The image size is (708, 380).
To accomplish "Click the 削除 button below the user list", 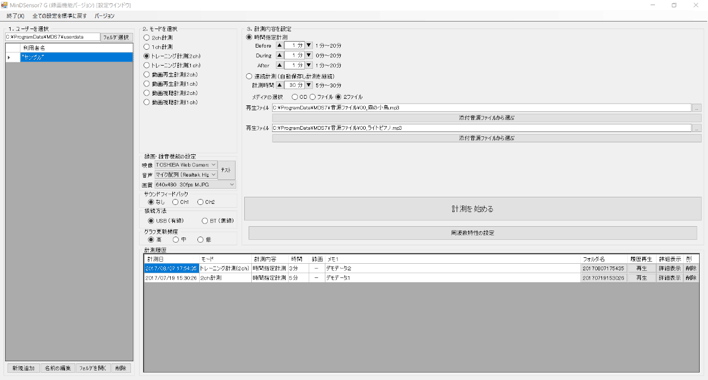I will point(121,368).
